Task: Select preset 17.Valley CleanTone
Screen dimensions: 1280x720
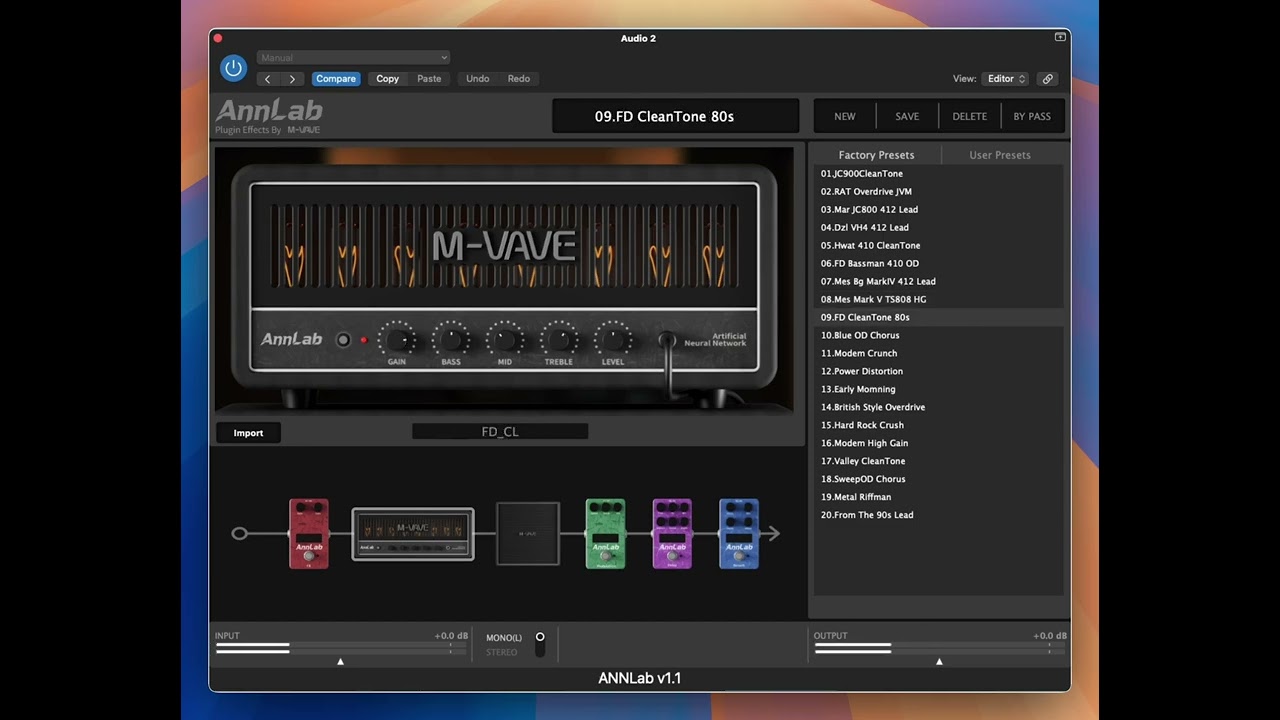Action: point(938,462)
